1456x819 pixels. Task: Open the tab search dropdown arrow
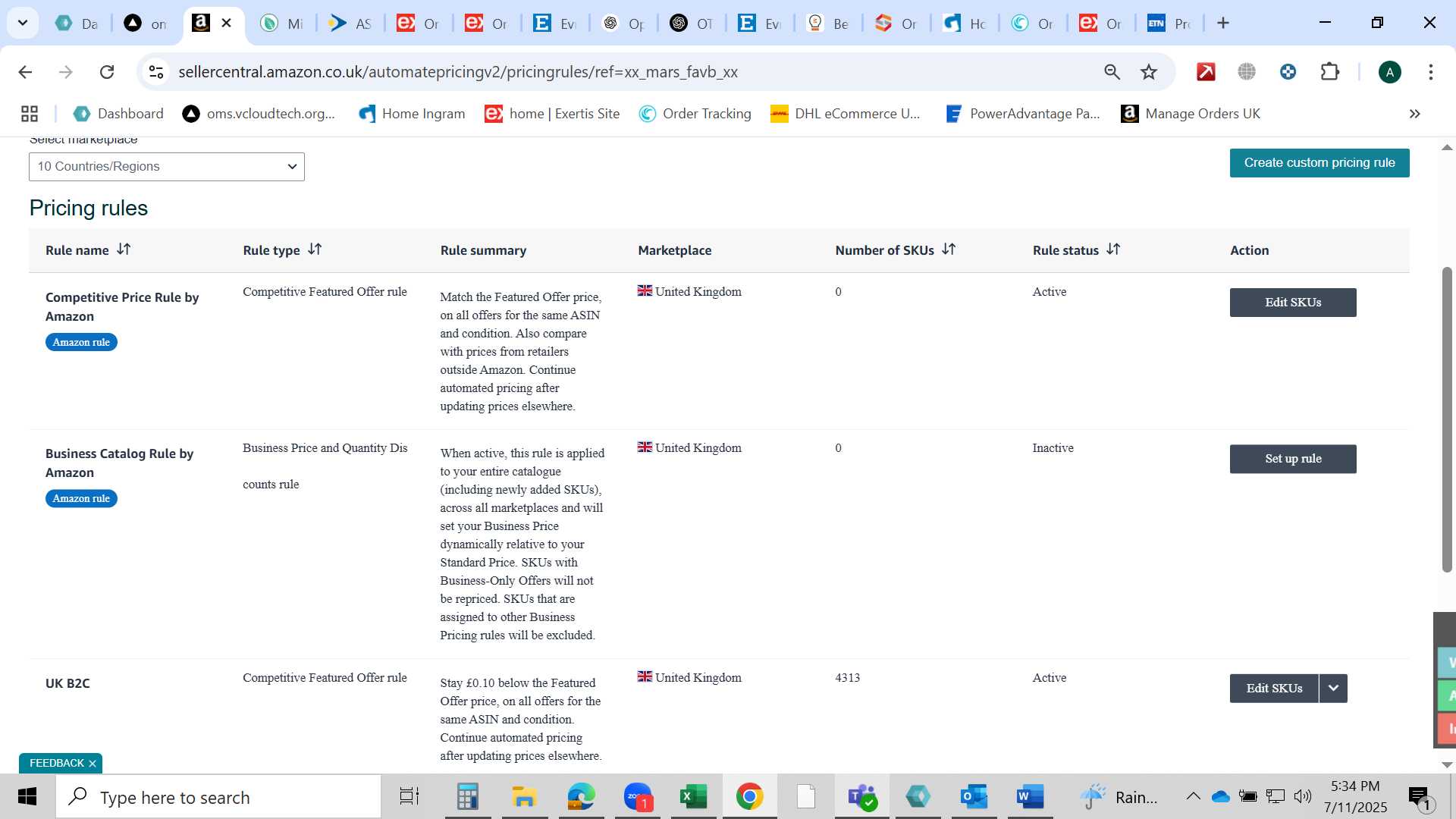tap(23, 23)
